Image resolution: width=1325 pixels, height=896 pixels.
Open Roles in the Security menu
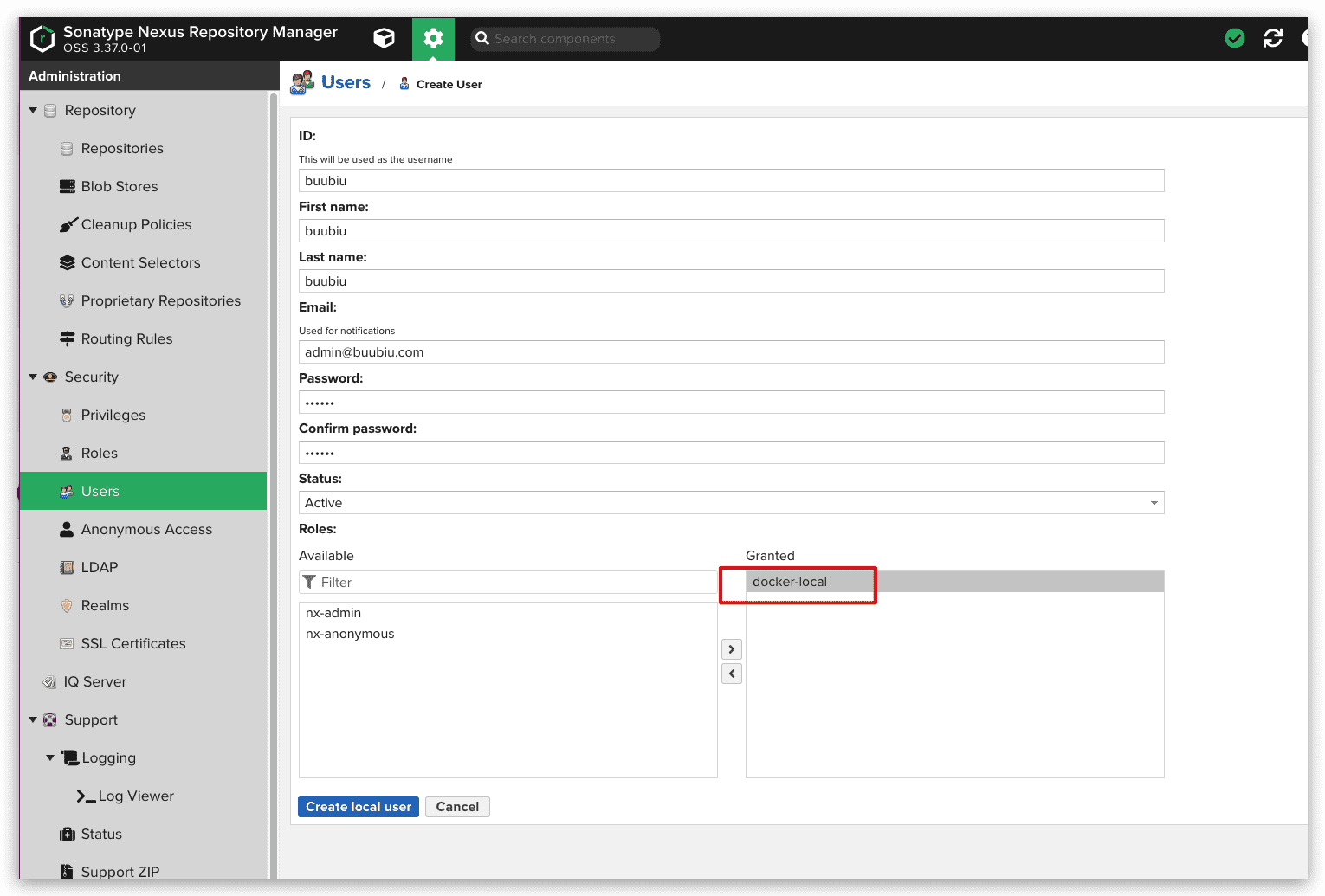(x=99, y=454)
